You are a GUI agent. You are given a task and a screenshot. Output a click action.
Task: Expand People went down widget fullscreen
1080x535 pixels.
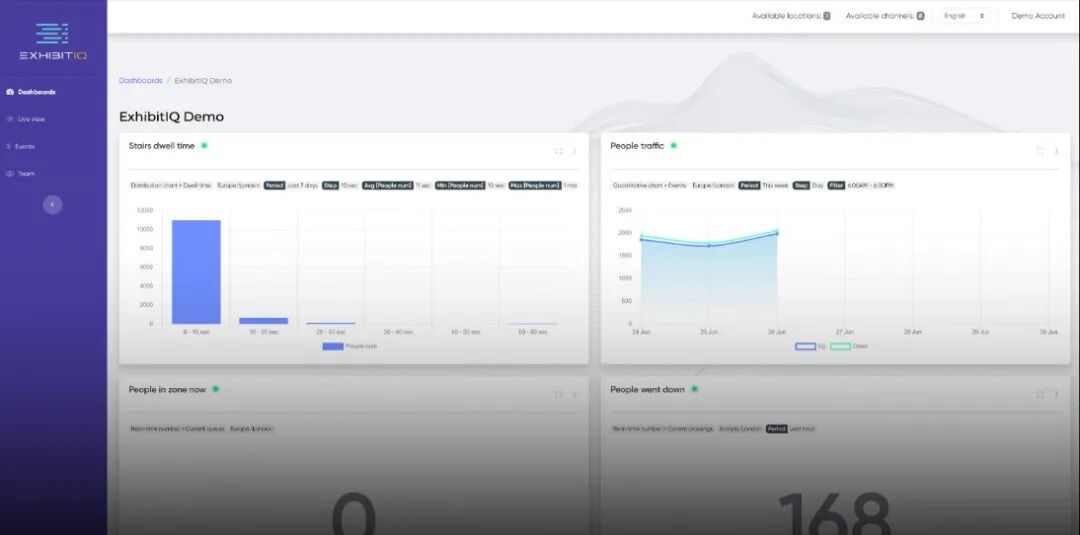pyautogui.click(x=1040, y=395)
